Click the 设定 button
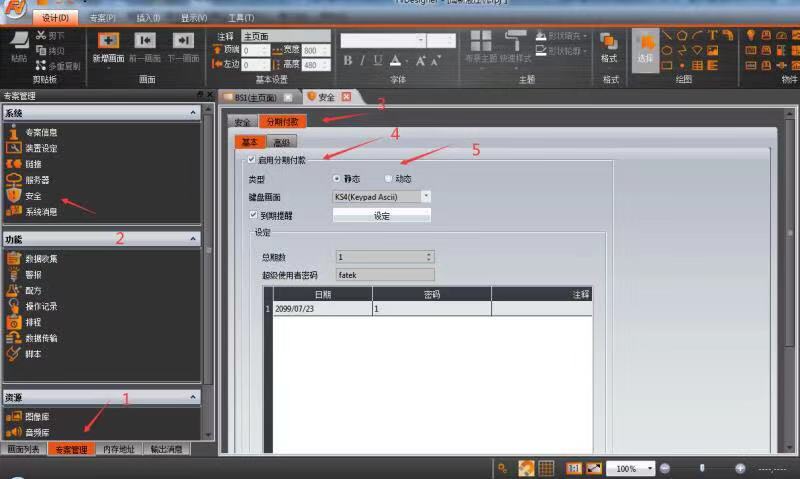 (382, 216)
